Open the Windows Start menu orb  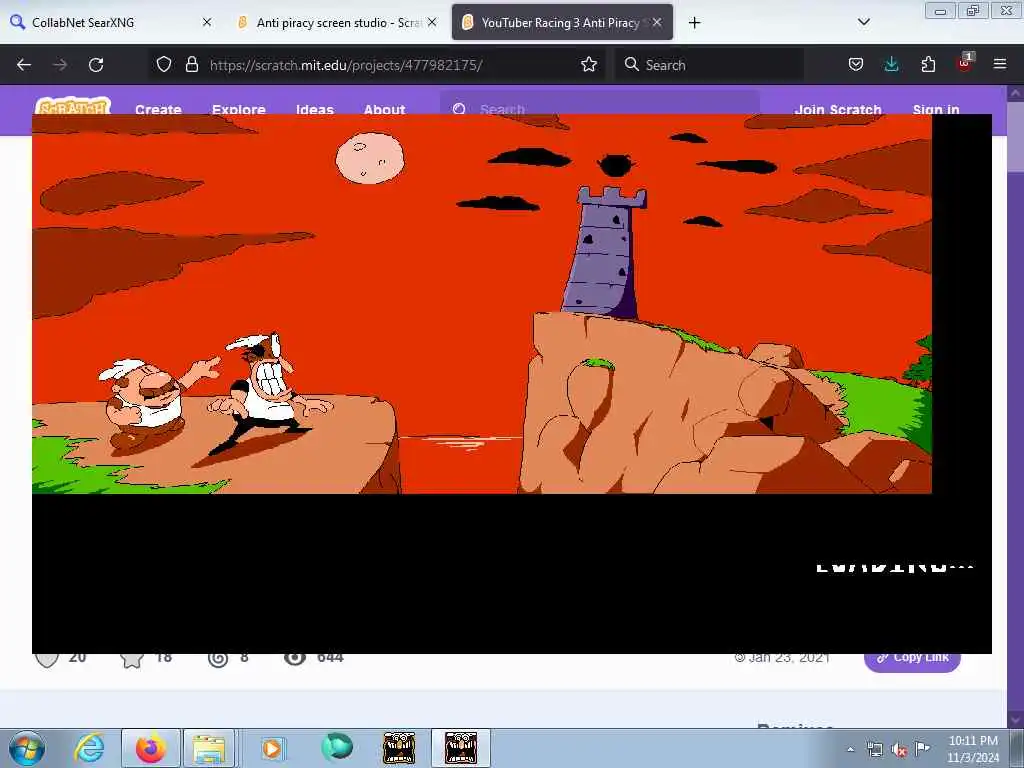click(27, 748)
